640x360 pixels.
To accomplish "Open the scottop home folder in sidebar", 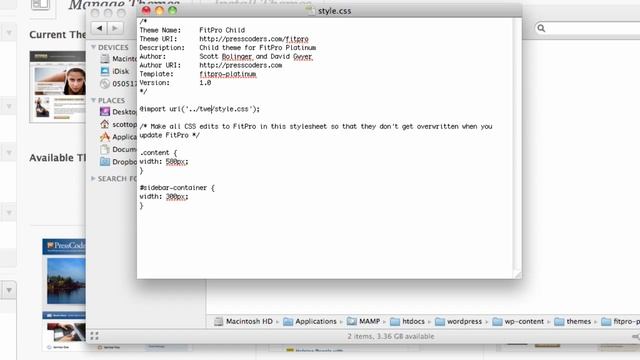I will pos(118,124).
